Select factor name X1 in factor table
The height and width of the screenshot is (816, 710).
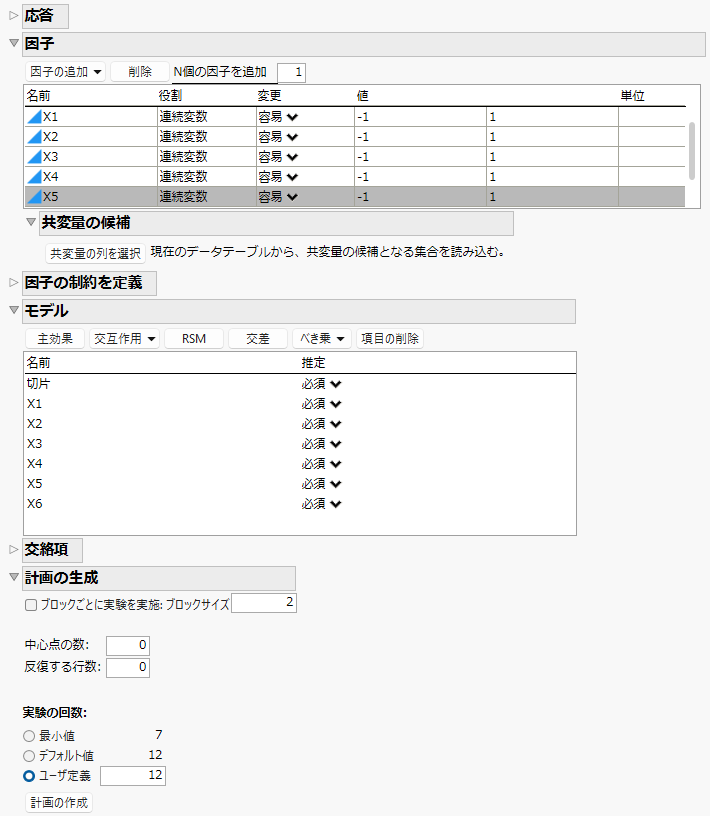pos(50,117)
